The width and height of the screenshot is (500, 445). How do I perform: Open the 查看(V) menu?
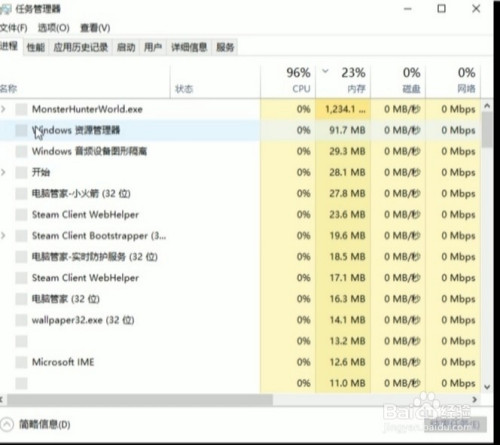pyautogui.click(x=95, y=28)
